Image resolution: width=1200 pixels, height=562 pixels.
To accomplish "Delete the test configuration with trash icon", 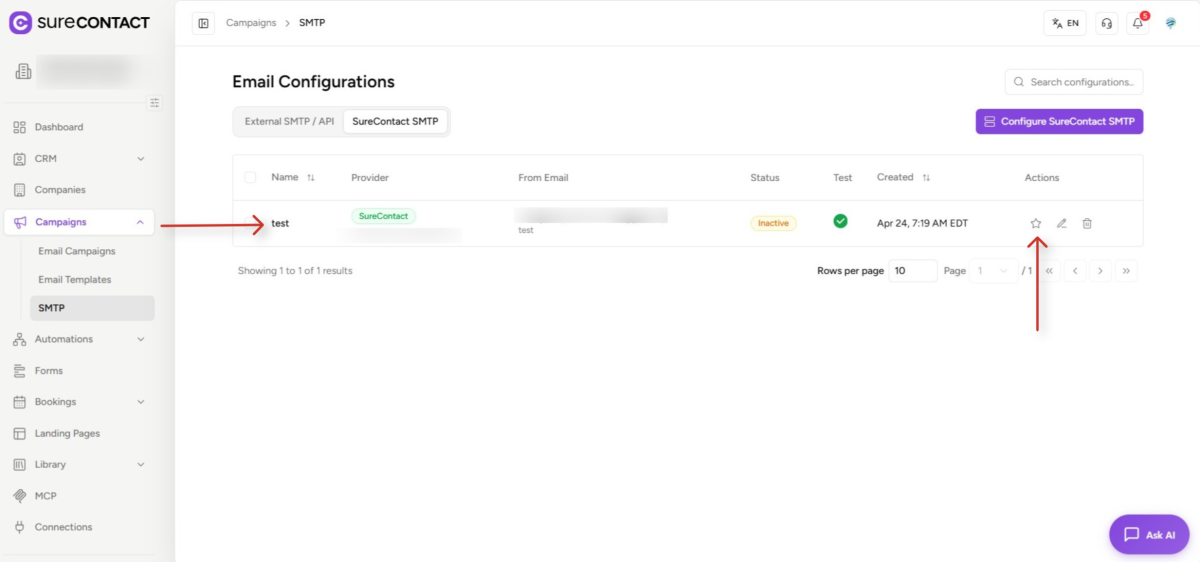I will (1087, 223).
